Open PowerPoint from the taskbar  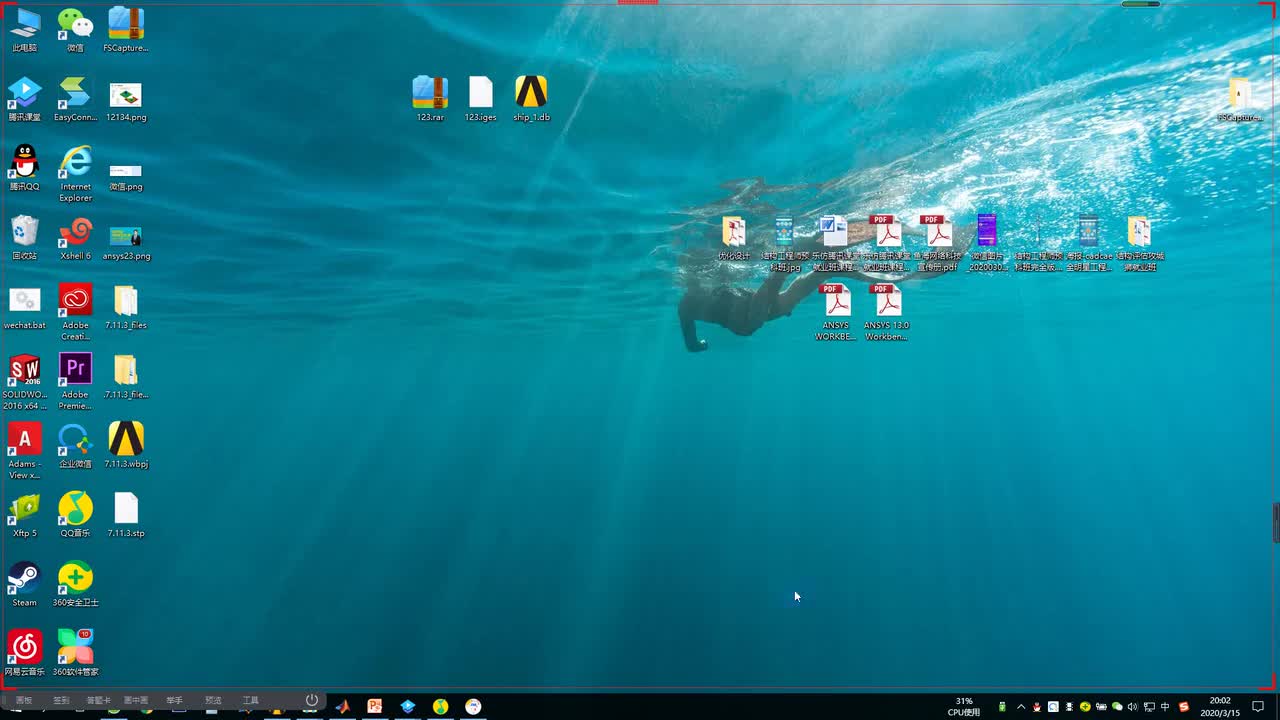click(x=375, y=706)
